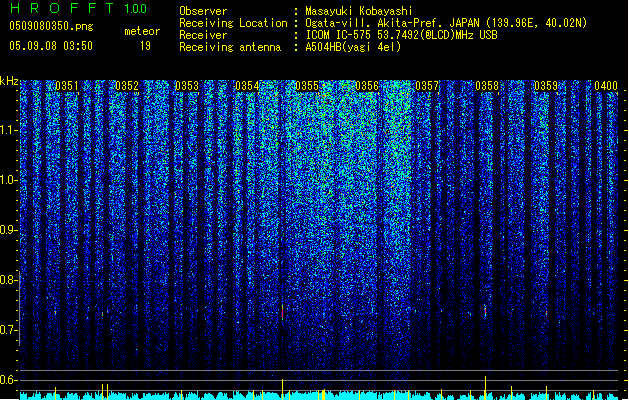This screenshot has width=629, height=400.
Task: Click the kHz axis unit label
Action: click(9, 81)
